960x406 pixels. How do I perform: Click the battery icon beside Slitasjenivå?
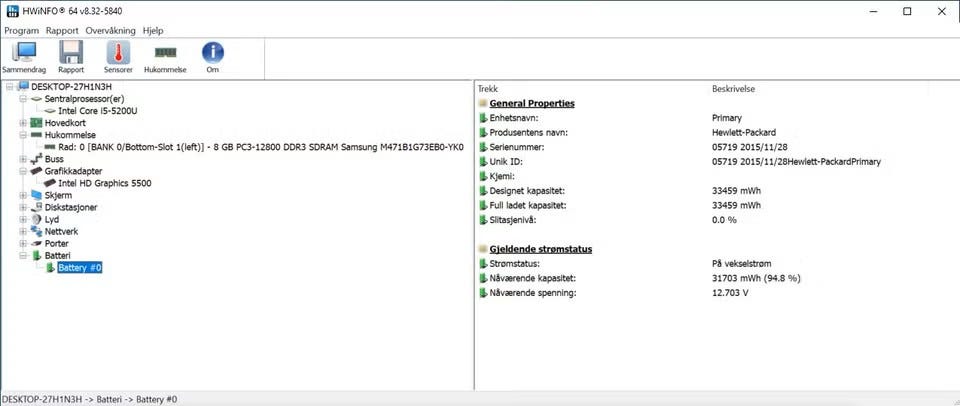pos(482,220)
